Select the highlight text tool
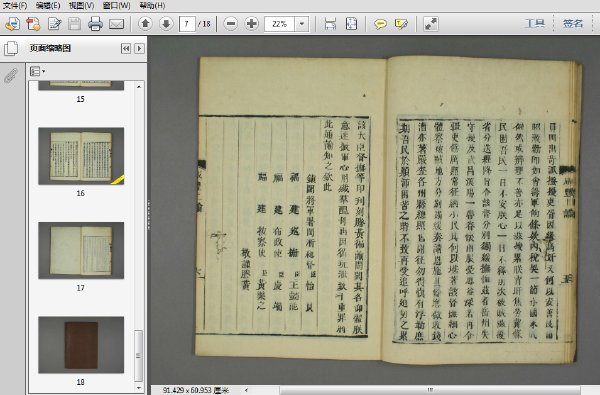 [x=401, y=24]
